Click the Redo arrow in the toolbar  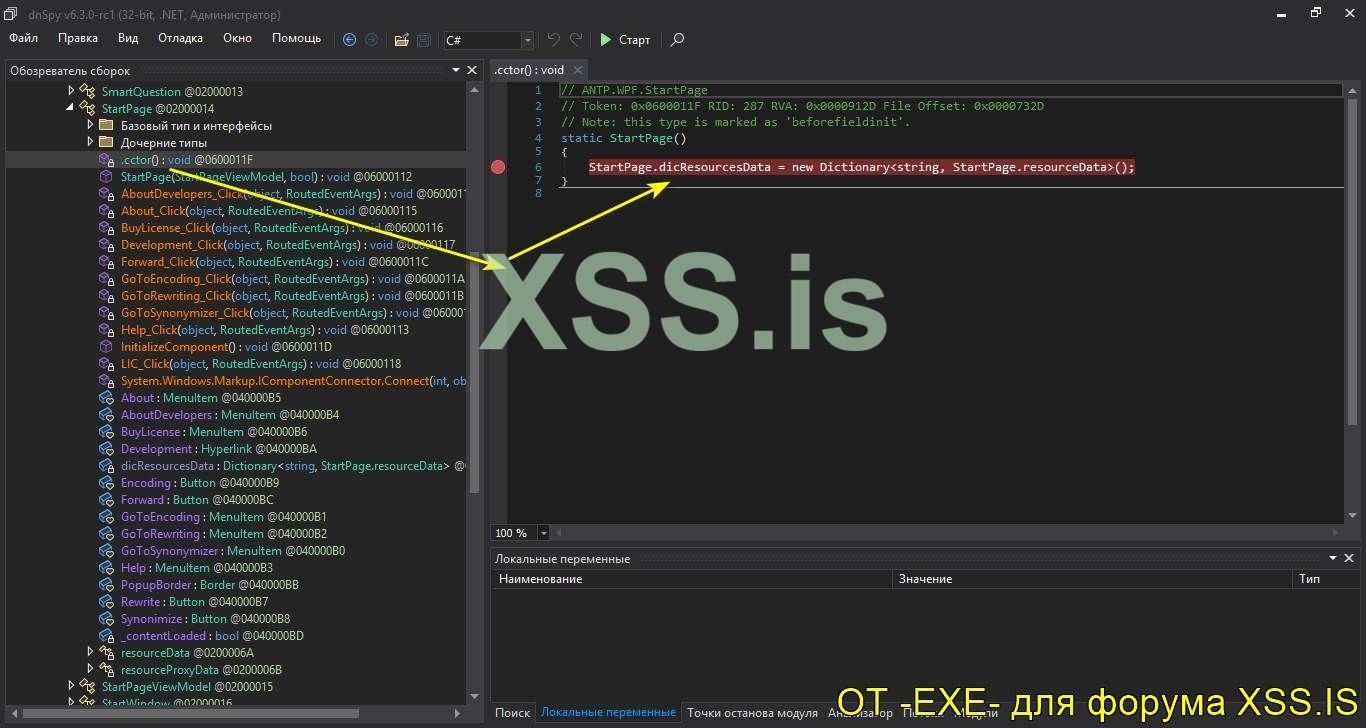[576, 40]
